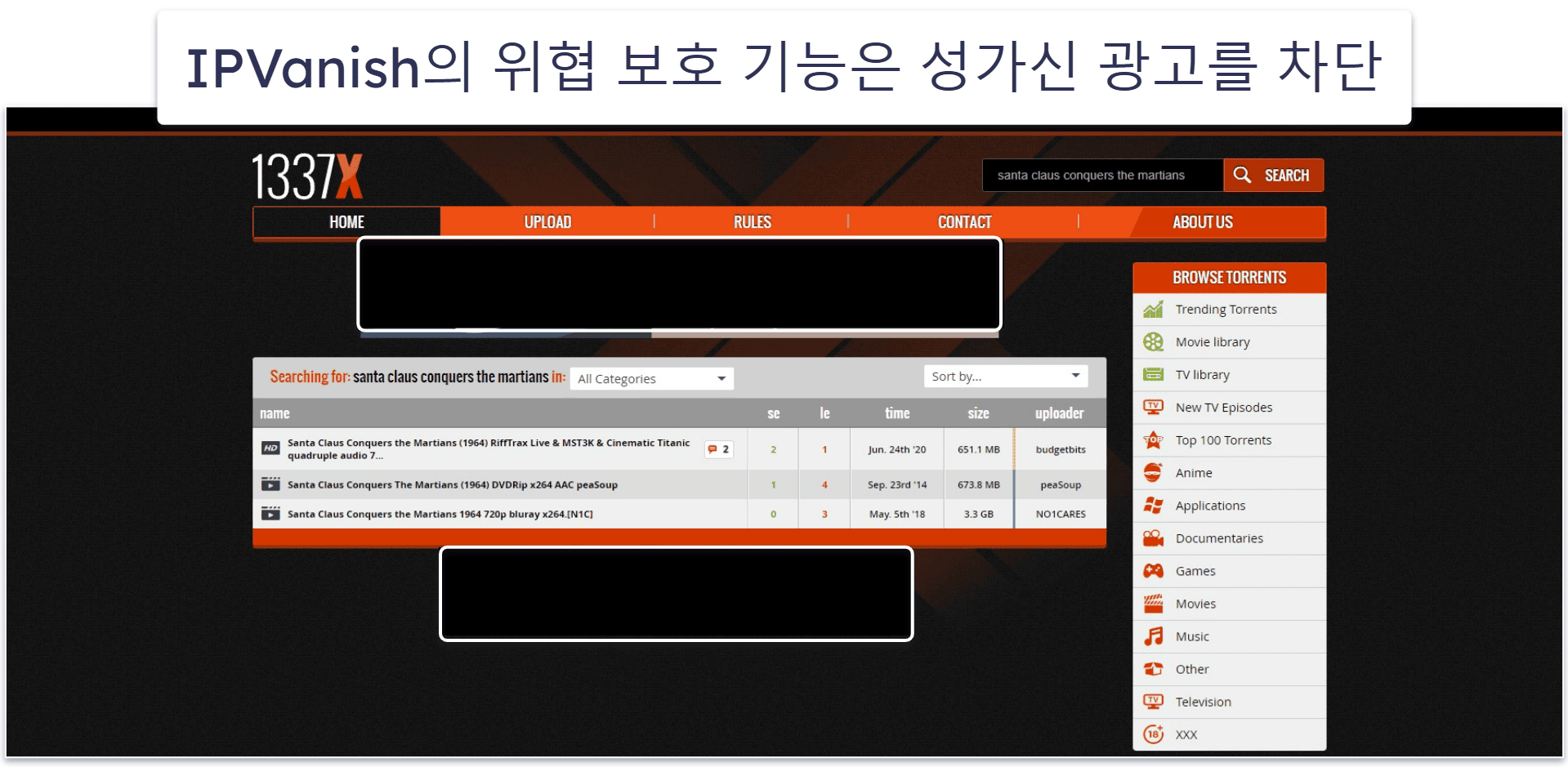Browse the Anime category link
Screen dimensions: 1568x767
point(1194,473)
